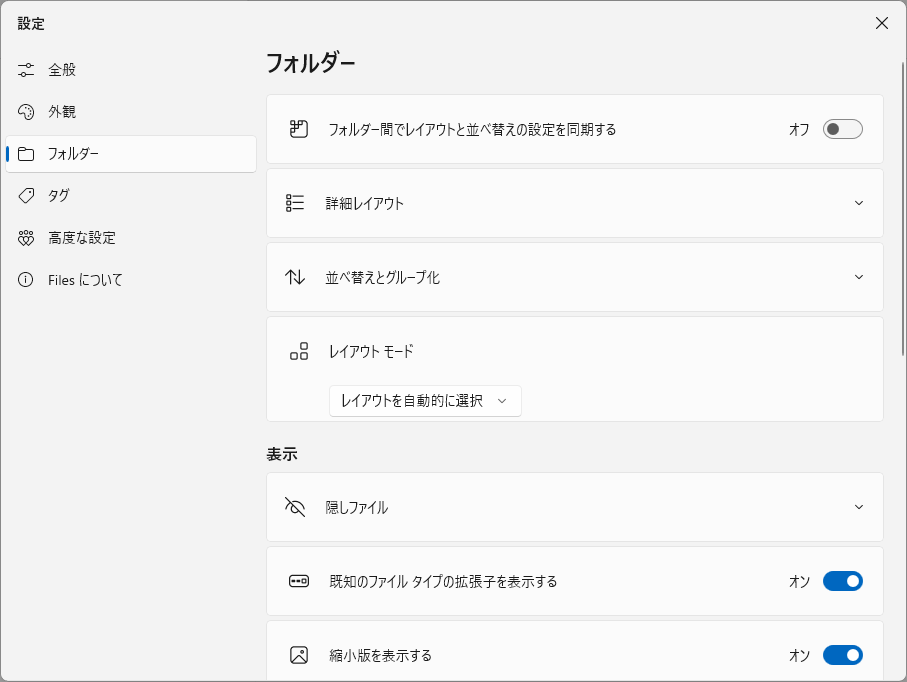Enable フォルダー間でレイアウト同期 toggle

click(x=843, y=129)
